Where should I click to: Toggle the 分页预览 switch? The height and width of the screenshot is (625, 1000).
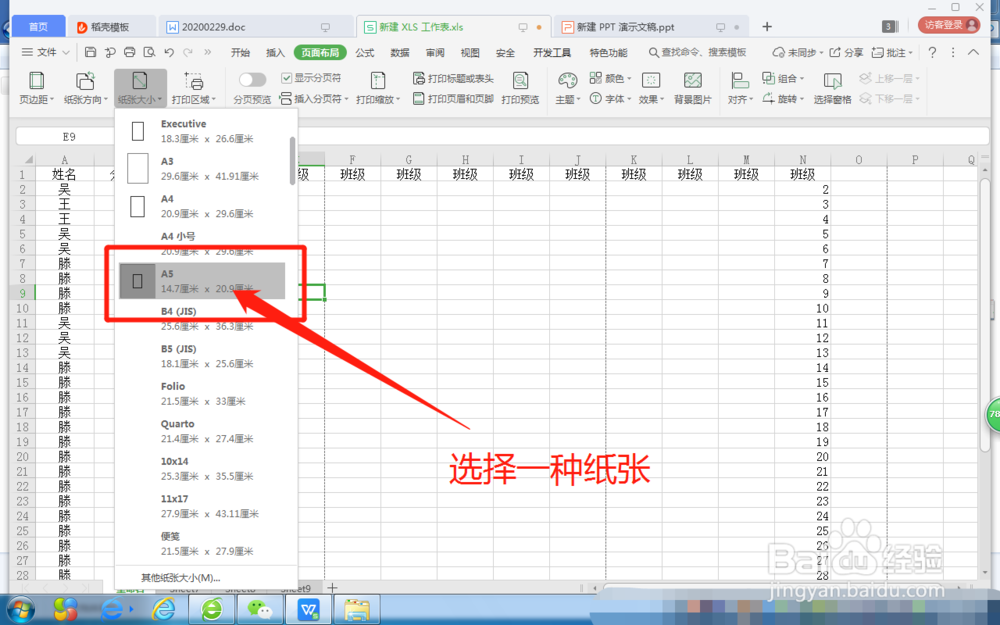[x=252, y=80]
